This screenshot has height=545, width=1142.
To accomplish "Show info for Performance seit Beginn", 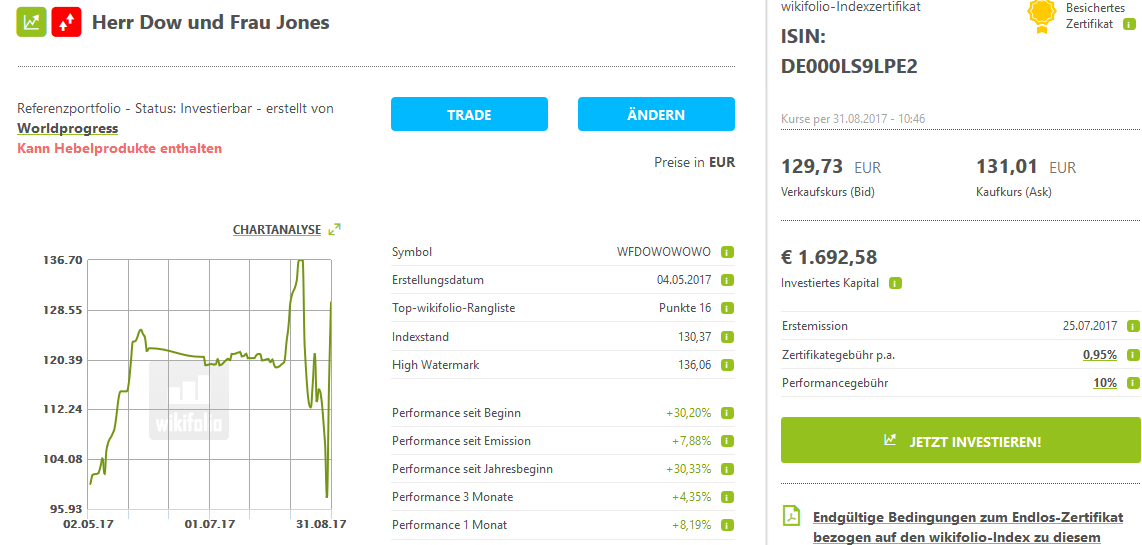I will coord(728,413).
